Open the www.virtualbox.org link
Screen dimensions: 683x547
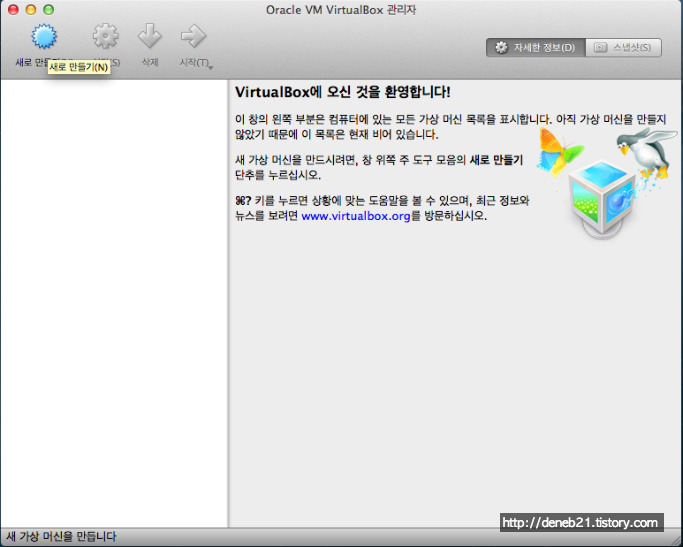coord(356,216)
